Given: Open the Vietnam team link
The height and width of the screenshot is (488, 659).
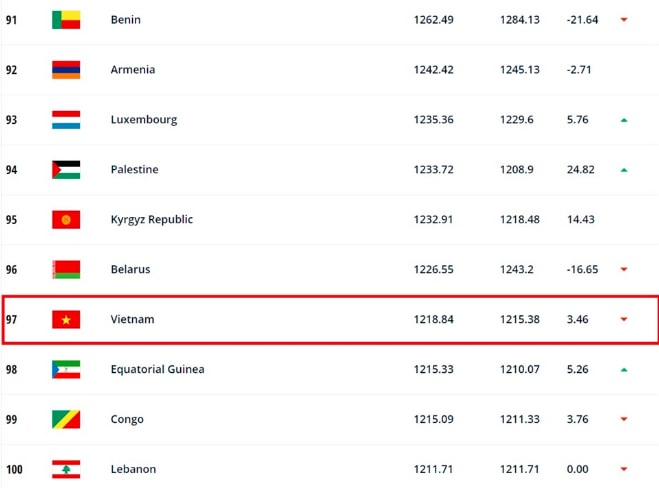Looking at the screenshot, I should click(132, 319).
